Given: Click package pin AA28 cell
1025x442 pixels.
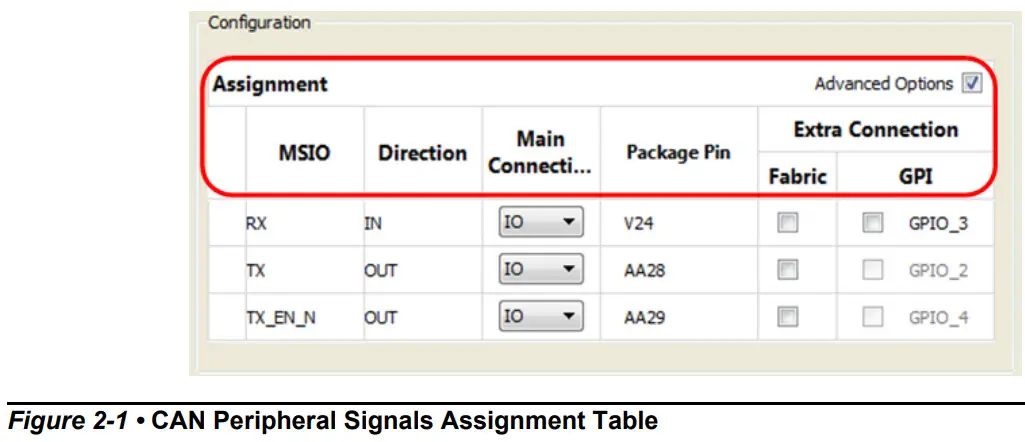Looking at the screenshot, I should point(645,270).
